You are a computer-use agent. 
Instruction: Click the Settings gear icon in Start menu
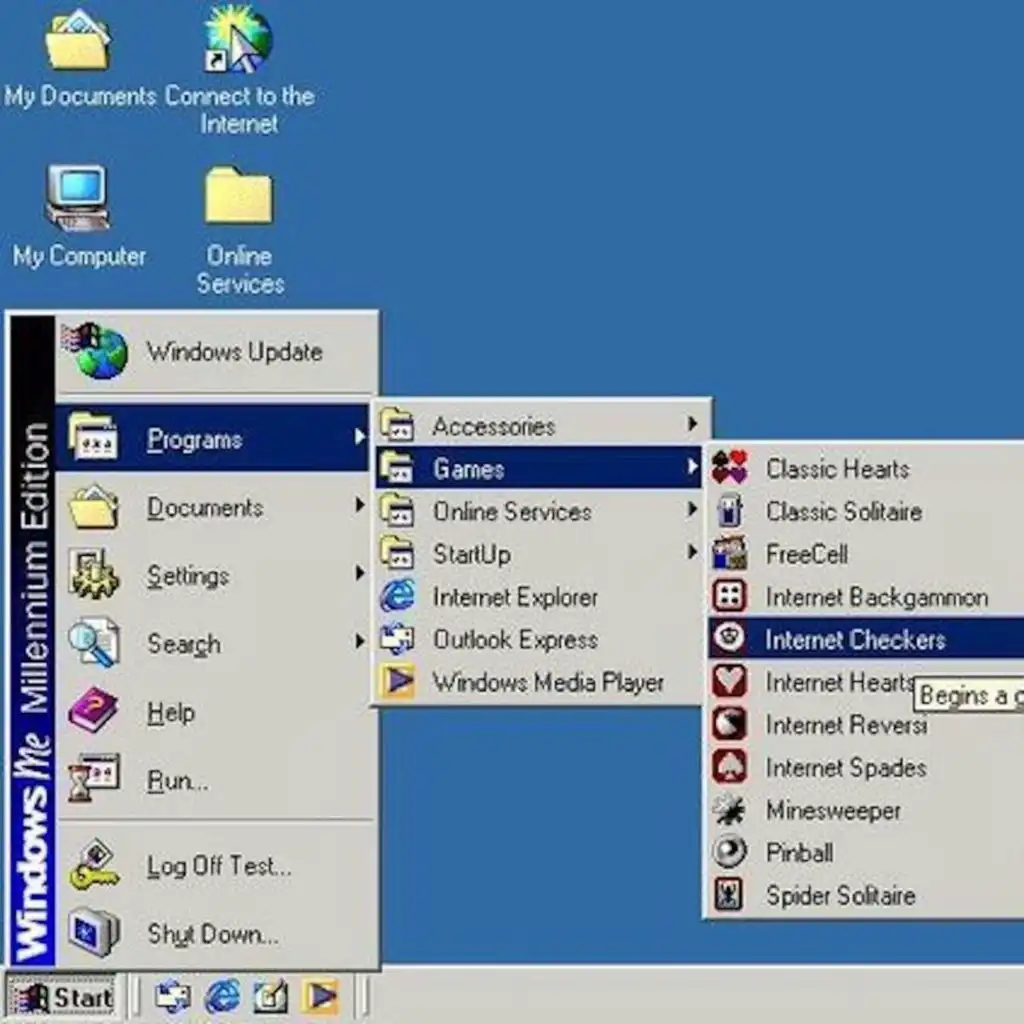click(x=94, y=575)
